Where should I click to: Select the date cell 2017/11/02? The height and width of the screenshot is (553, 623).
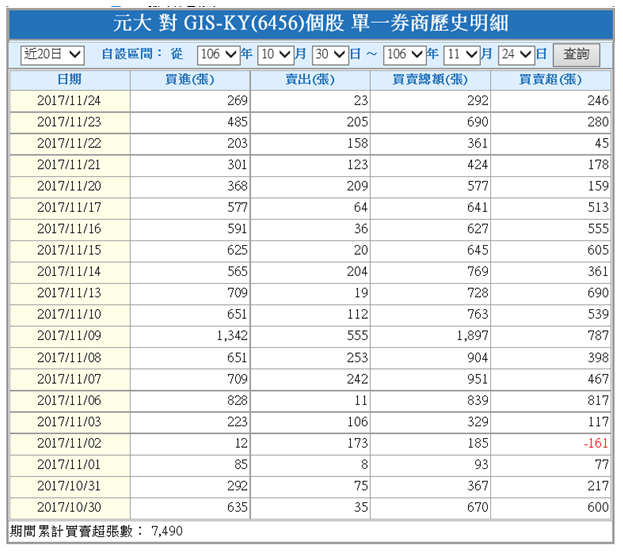point(70,444)
